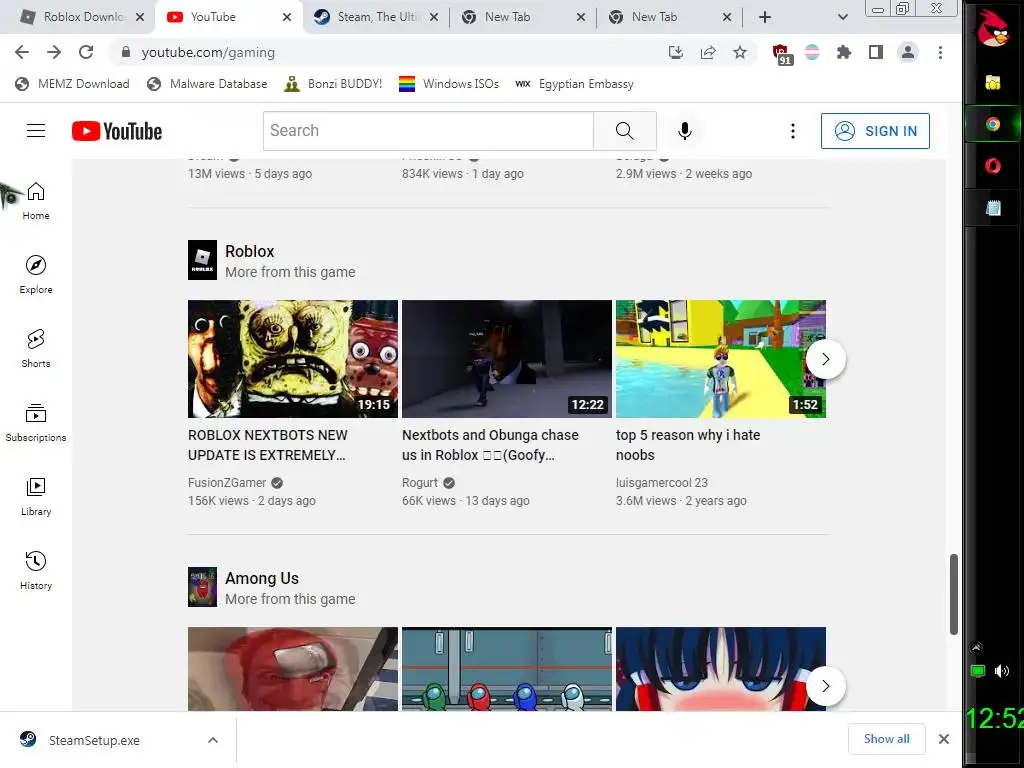Go forward with browser forward arrow
1024x768 pixels.
coord(54,52)
